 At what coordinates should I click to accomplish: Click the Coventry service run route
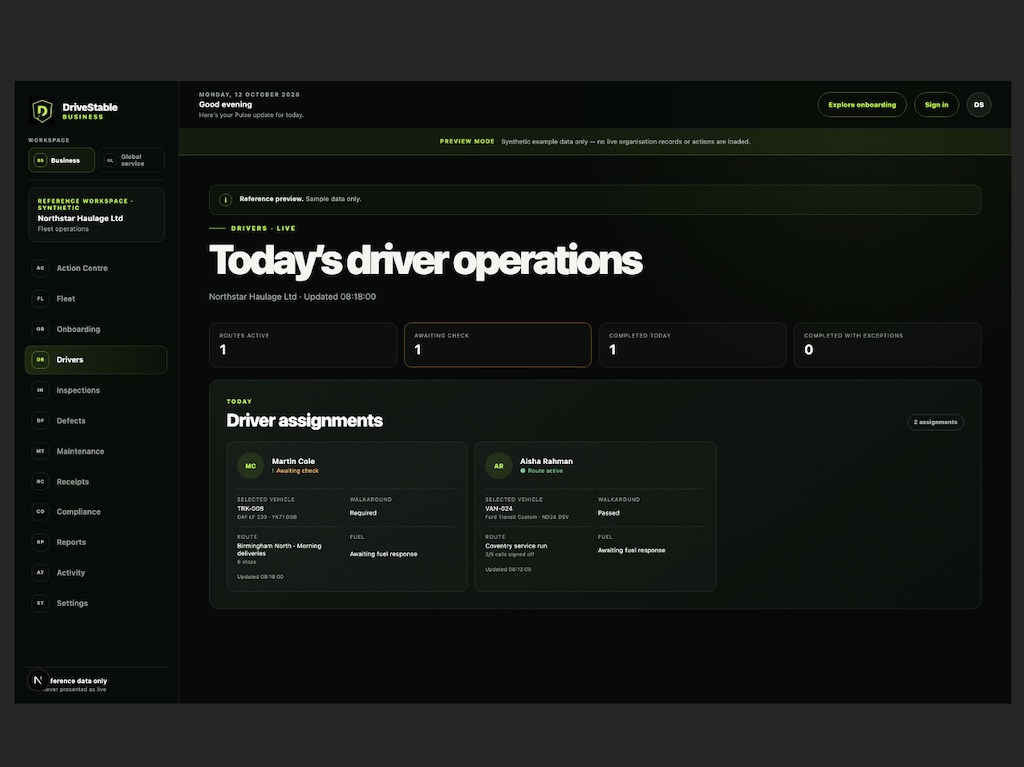(516, 546)
